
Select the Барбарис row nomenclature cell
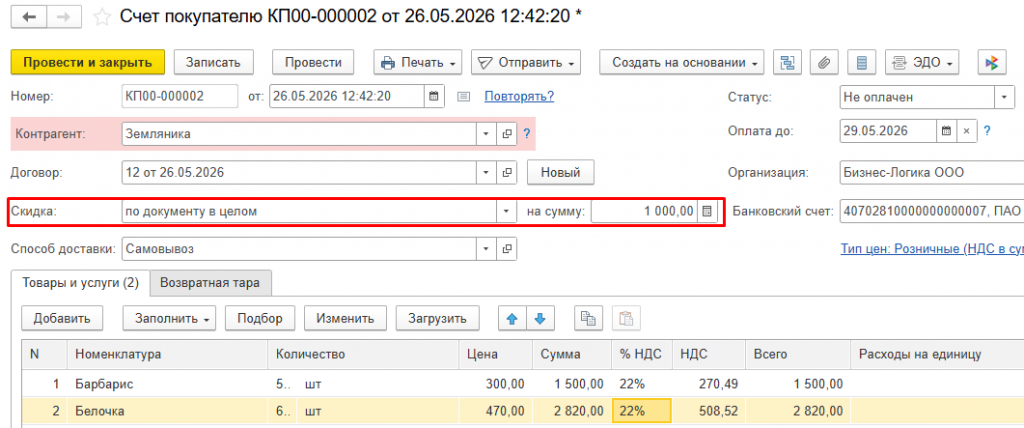[x=167, y=384]
